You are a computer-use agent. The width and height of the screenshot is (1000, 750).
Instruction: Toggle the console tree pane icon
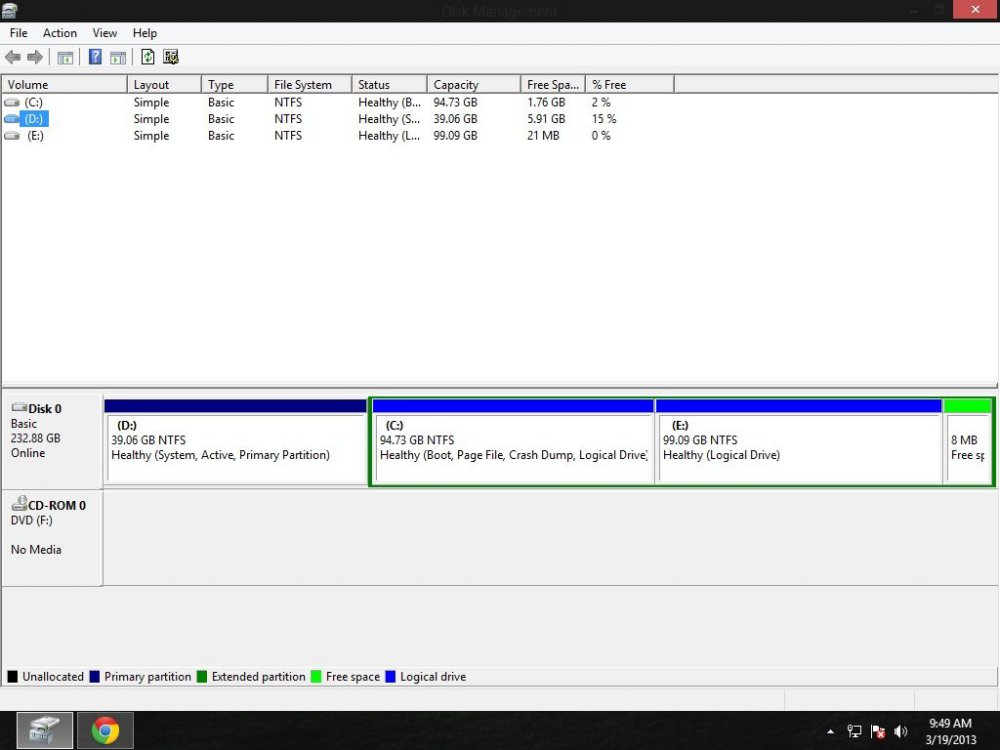tap(64, 57)
